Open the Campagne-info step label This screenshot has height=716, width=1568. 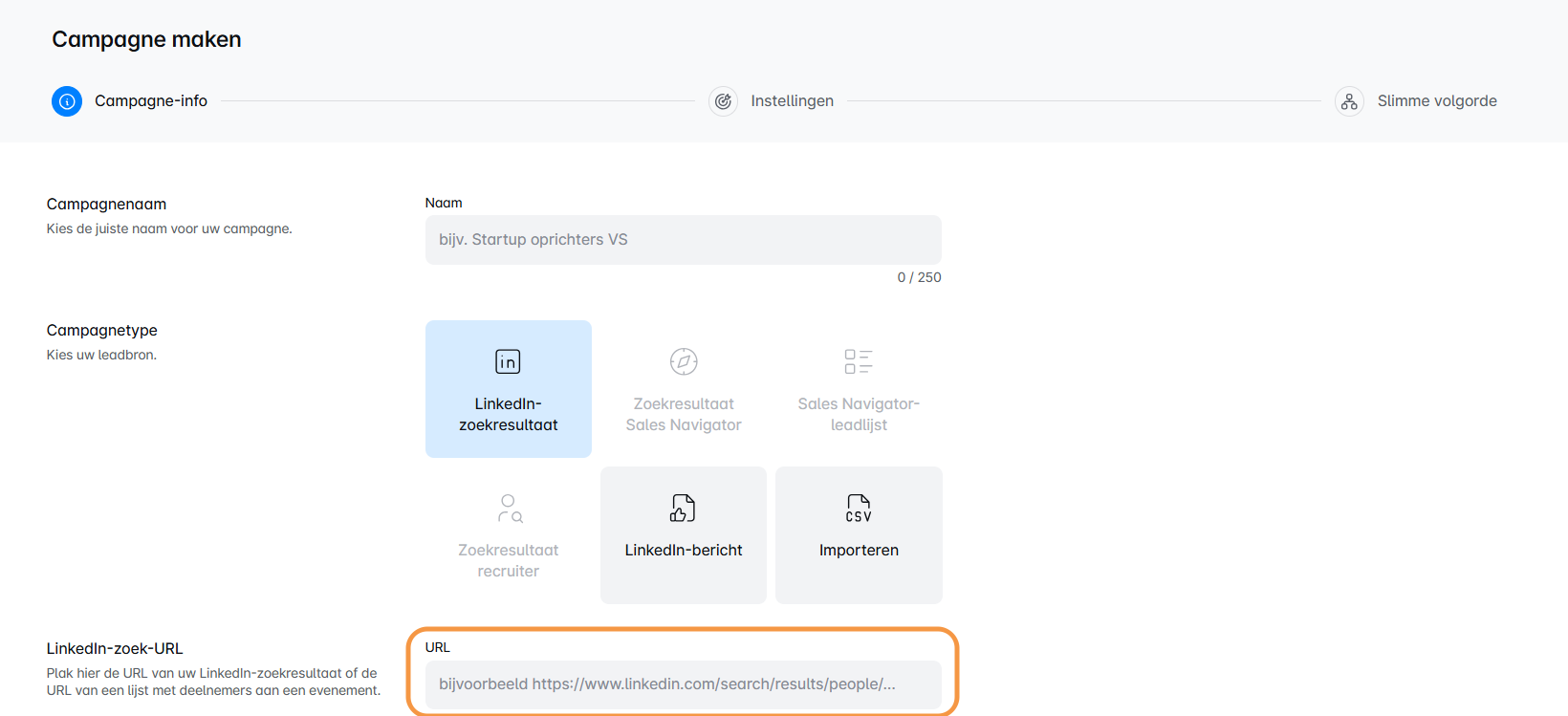point(151,101)
